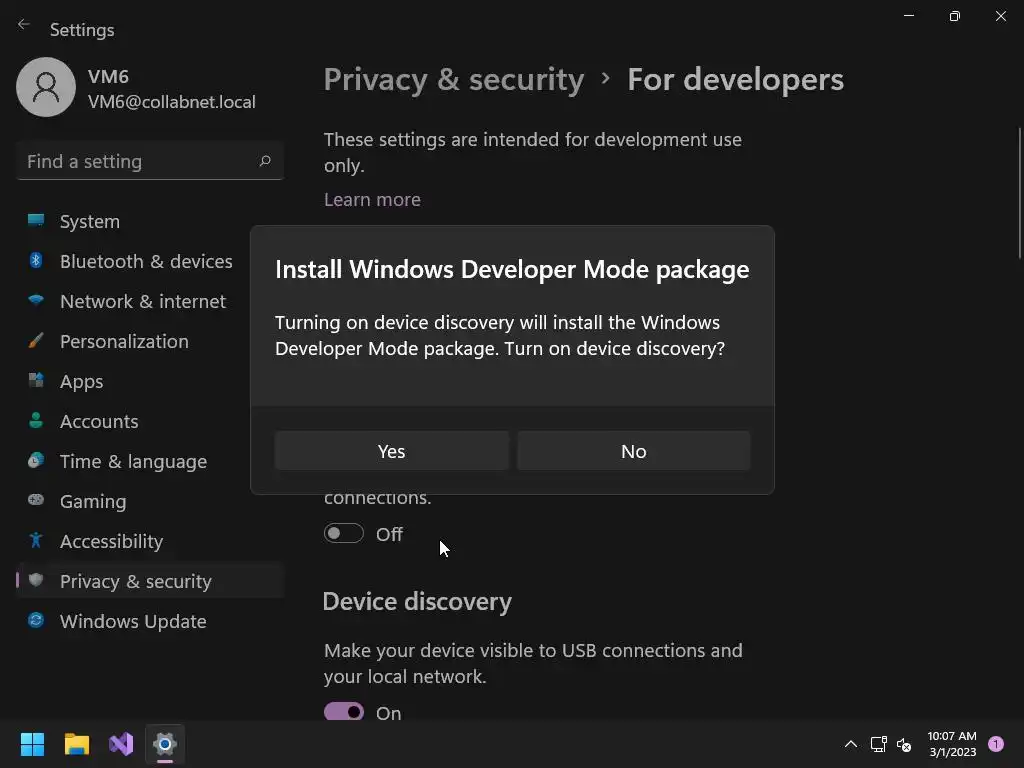
Task: Switch on the toggle labeled Off
Action: click(x=343, y=534)
